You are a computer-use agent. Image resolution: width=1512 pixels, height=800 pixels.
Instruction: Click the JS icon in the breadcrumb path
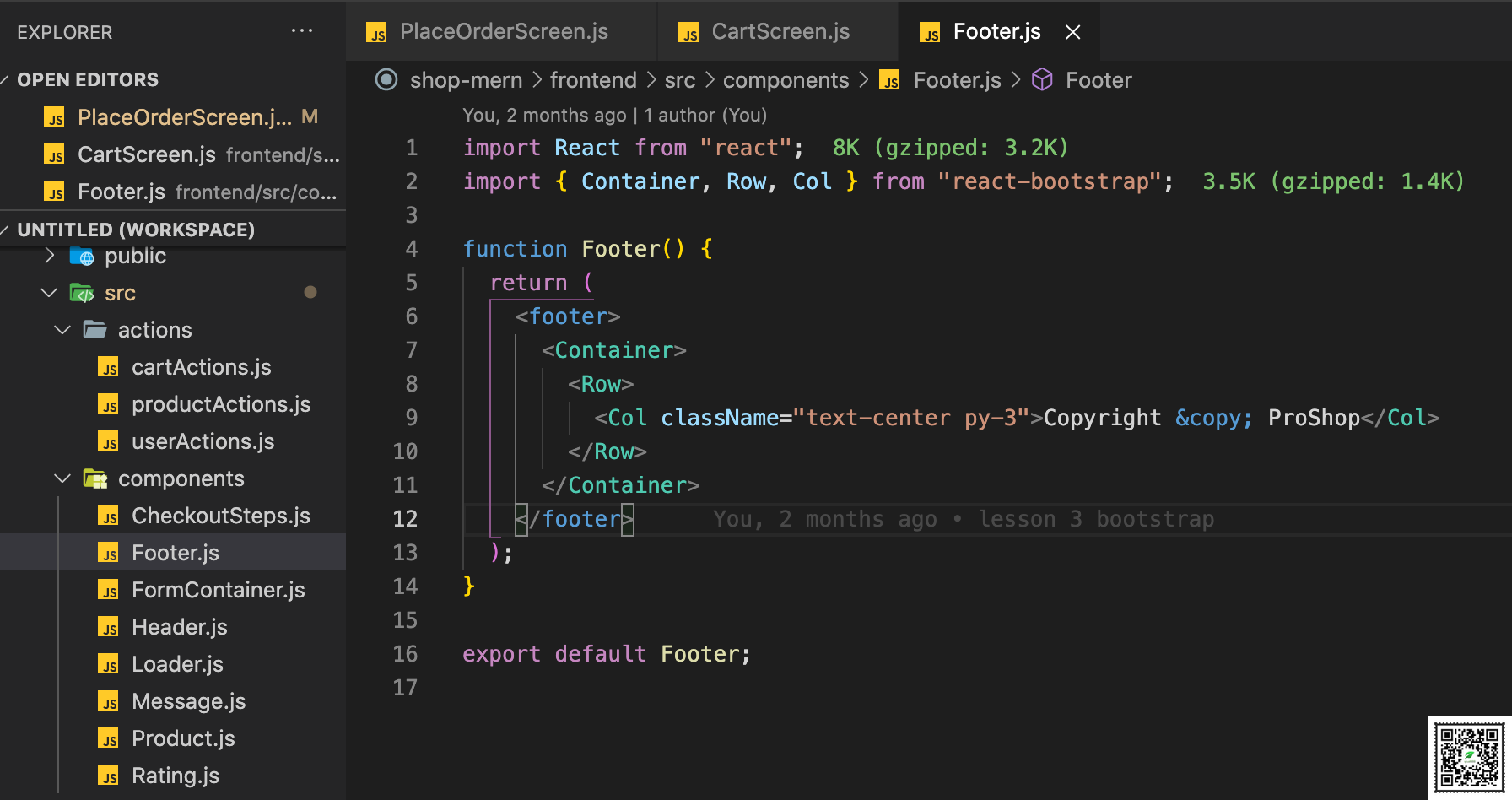889,81
